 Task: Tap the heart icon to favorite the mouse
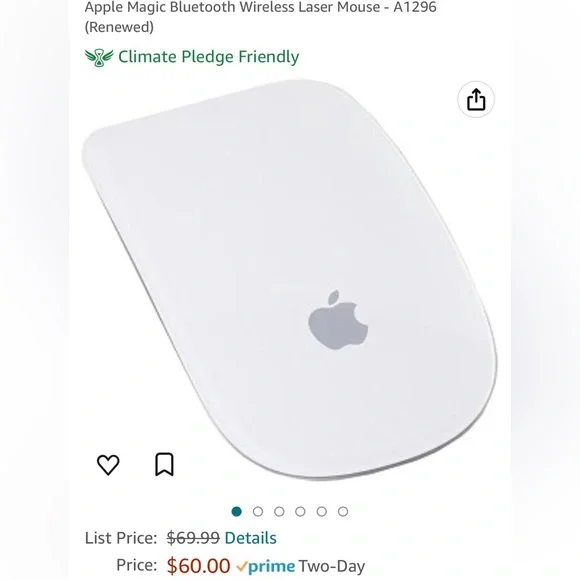pyautogui.click(x=108, y=464)
